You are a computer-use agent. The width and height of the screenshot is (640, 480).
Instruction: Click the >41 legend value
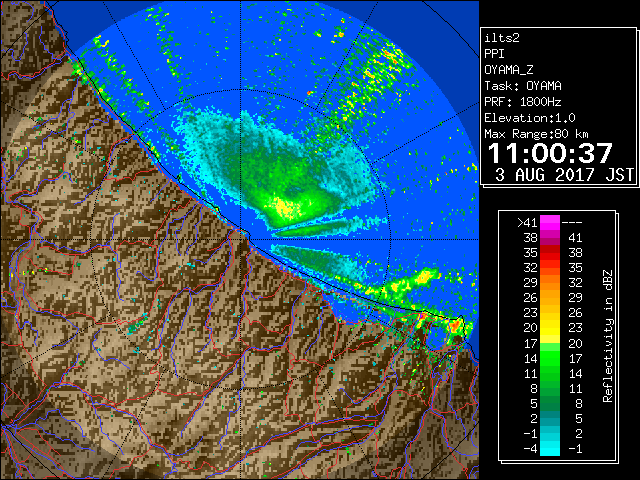click(527, 223)
